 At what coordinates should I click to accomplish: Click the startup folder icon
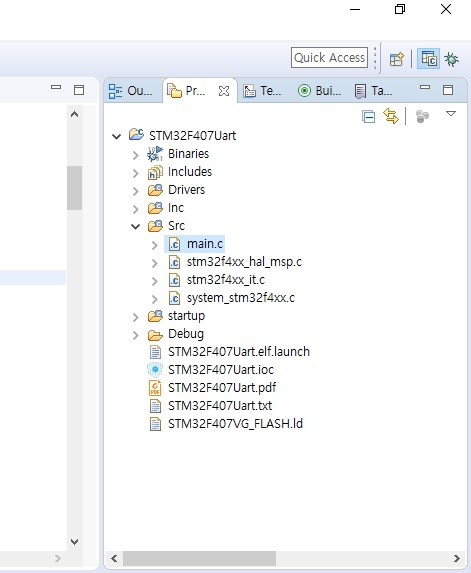click(x=155, y=316)
